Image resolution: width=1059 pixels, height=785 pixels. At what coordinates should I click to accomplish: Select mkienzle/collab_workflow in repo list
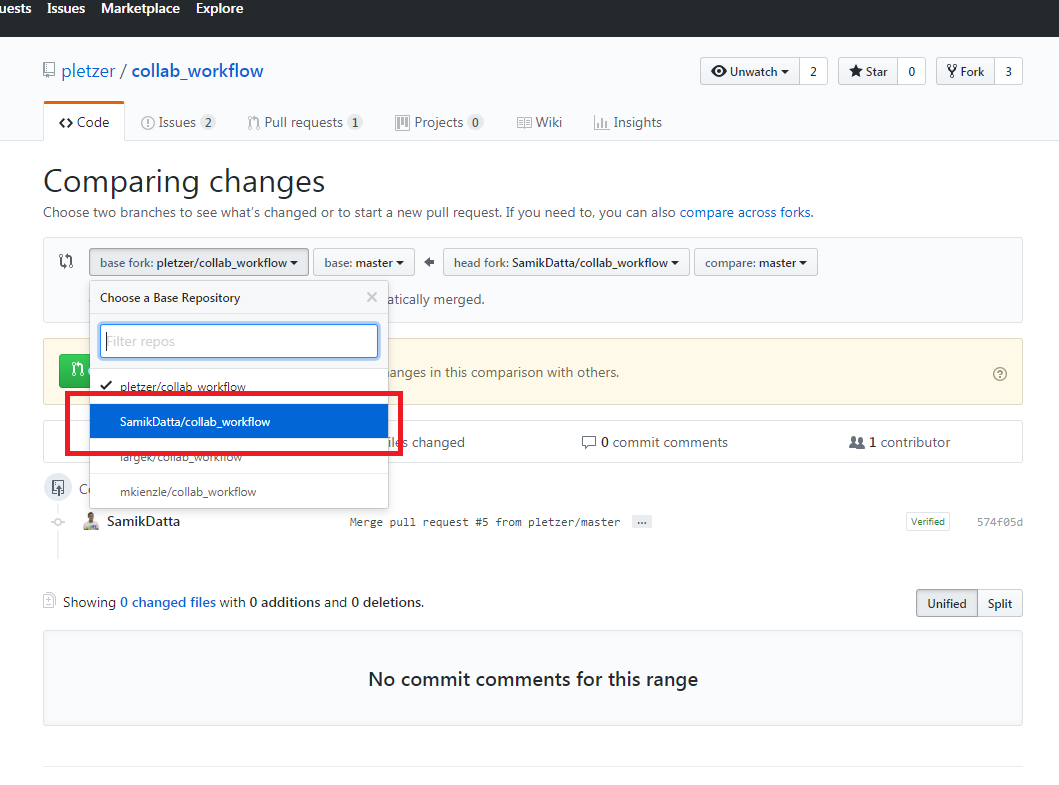tap(239, 491)
